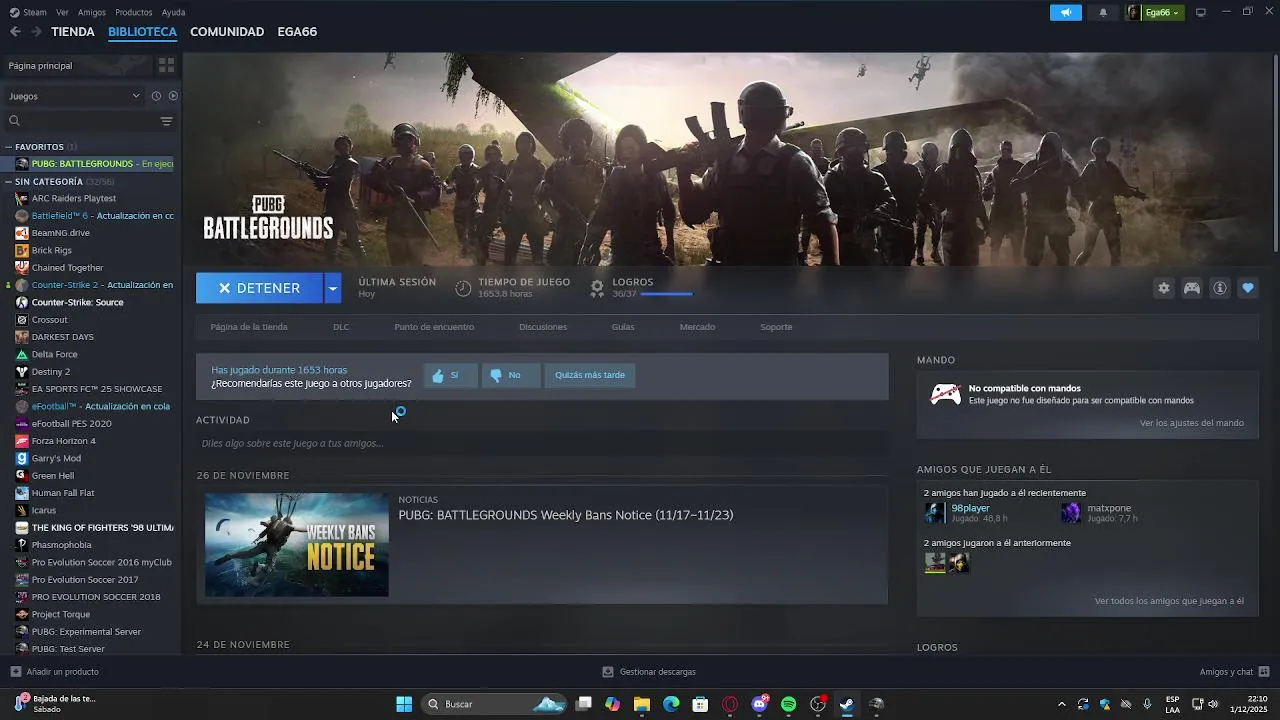Click the Logros achievements progress bar

coord(666,294)
